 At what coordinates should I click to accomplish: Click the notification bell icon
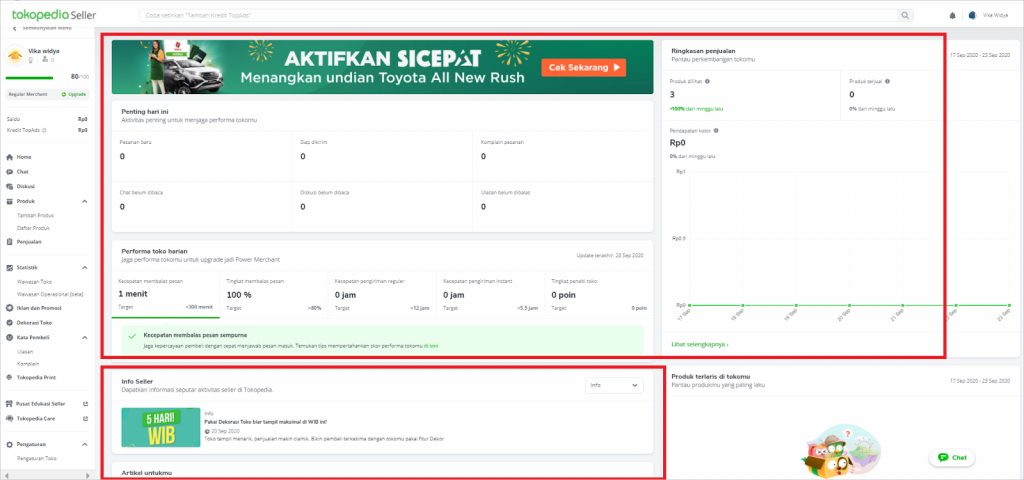click(x=952, y=16)
